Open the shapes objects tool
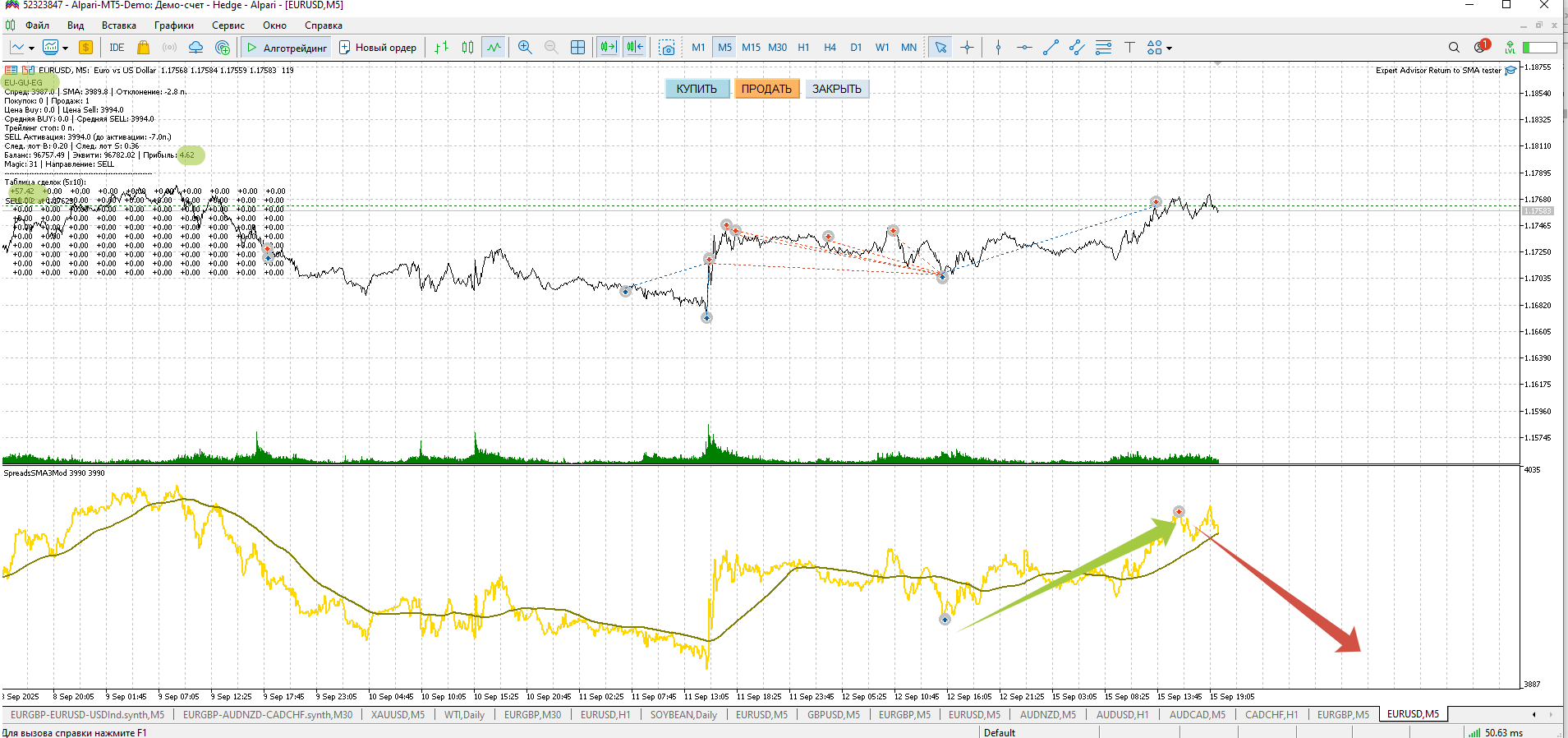The width and height of the screenshot is (1568, 738). pos(1155,48)
